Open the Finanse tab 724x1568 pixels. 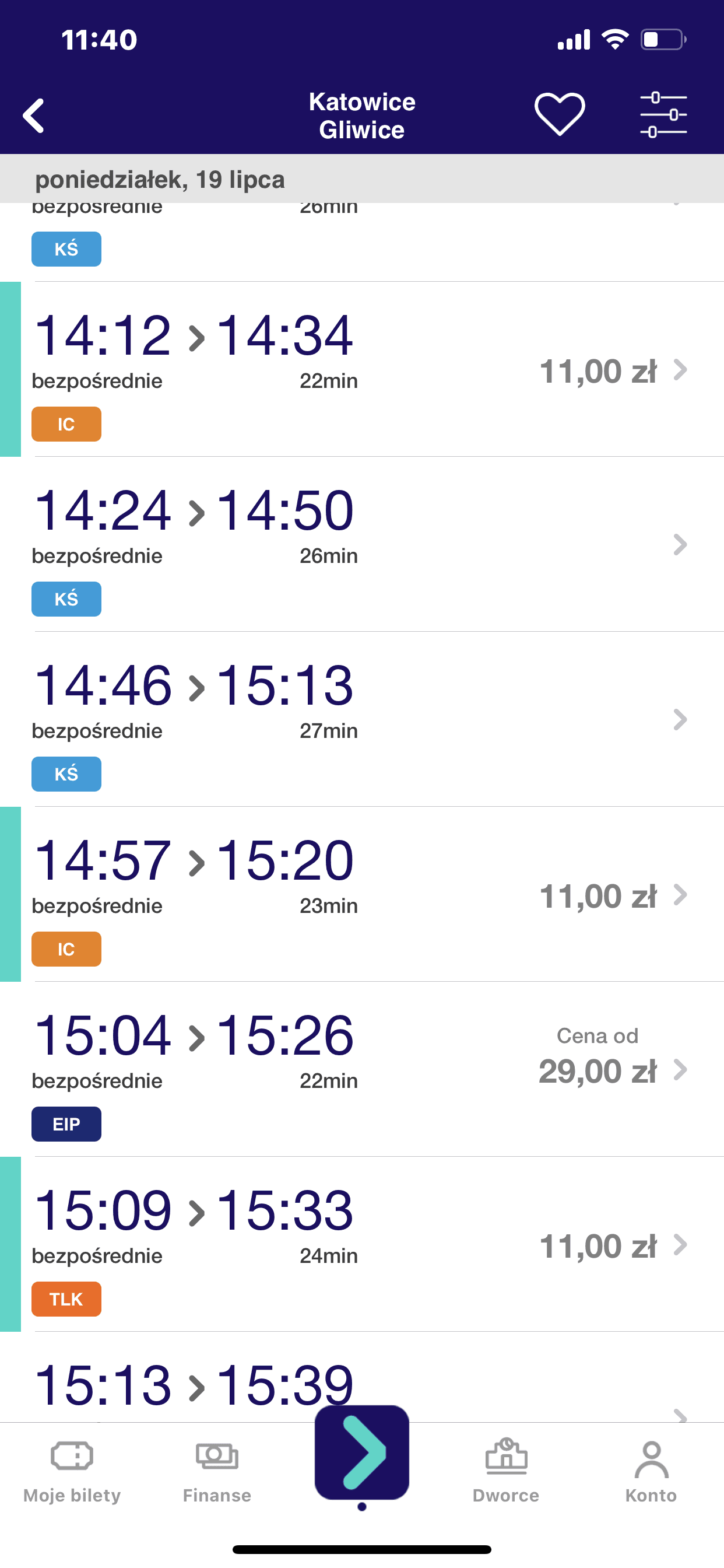pyautogui.click(x=217, y=1472)
